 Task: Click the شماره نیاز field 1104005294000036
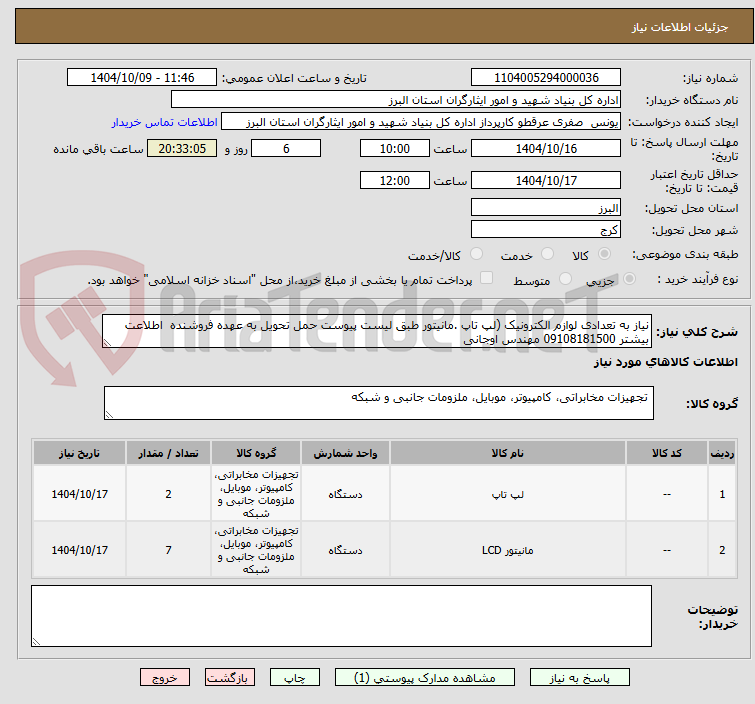point(546,78)
